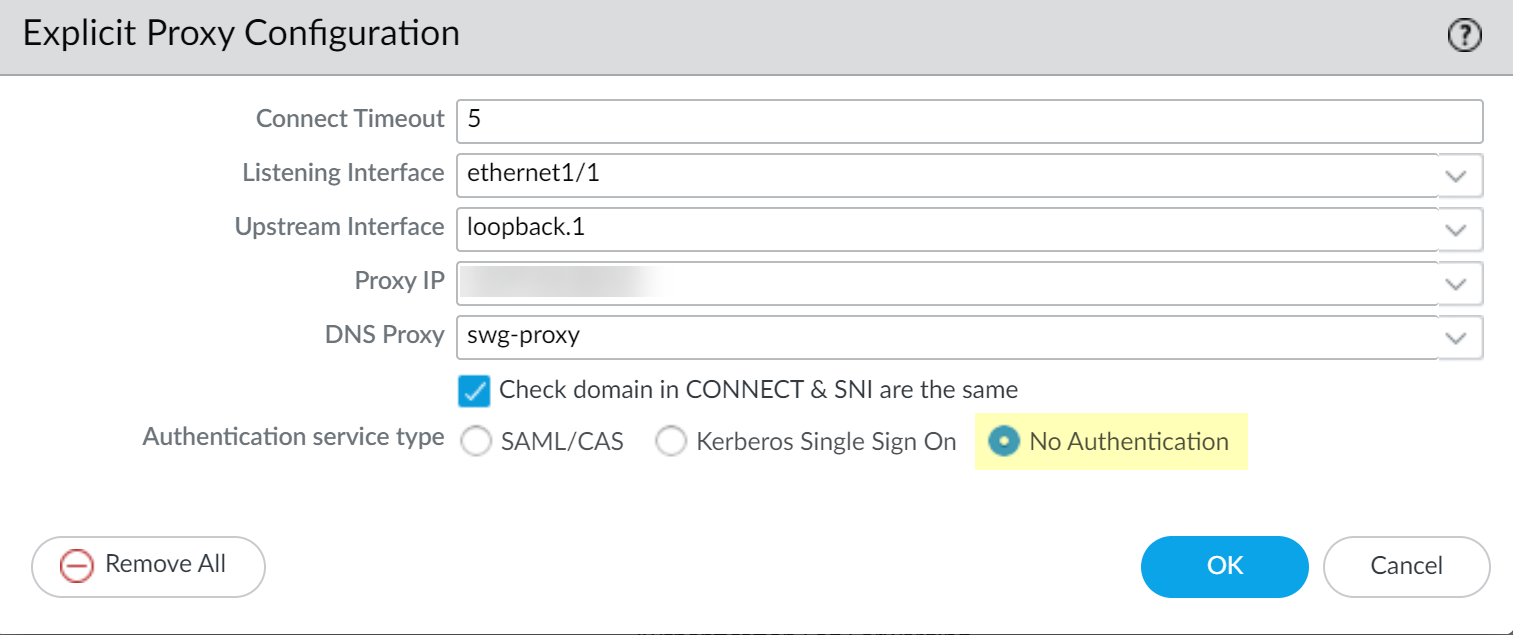Click the OK button
This screenshot has width=1513, height=635.
(x=1224, y=566)
